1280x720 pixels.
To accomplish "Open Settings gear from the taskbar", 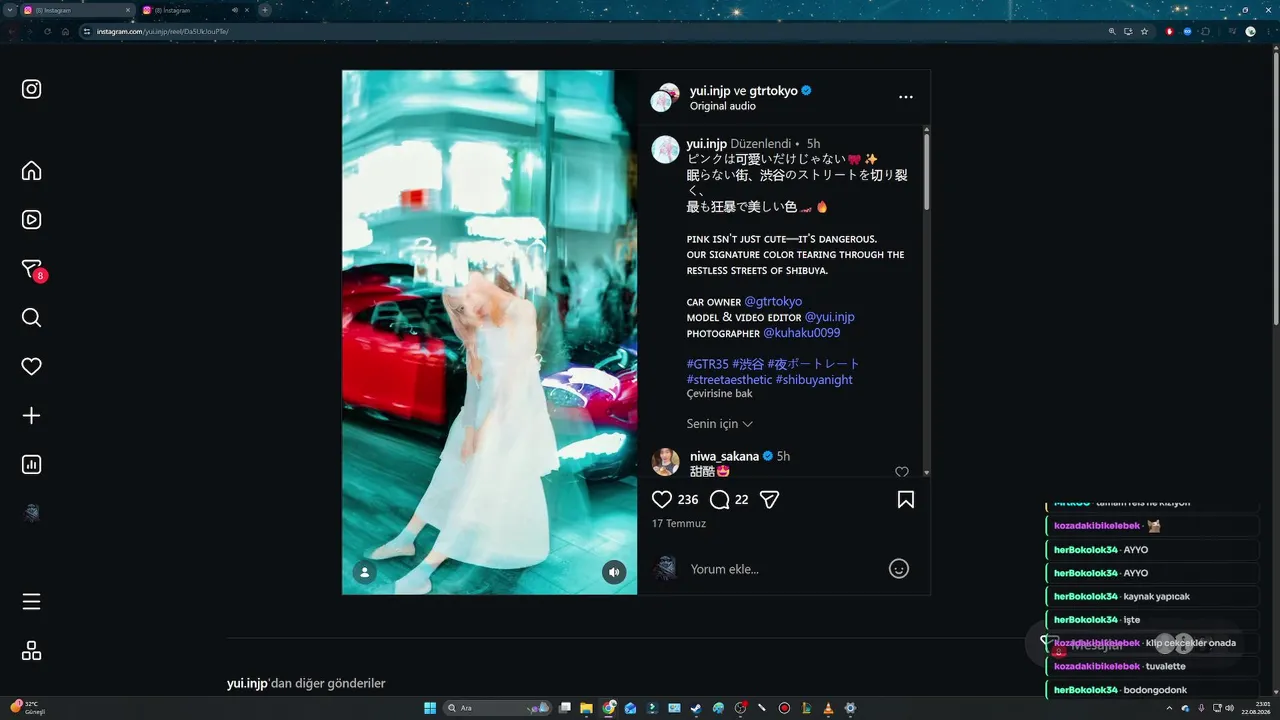I will pyautogui.click(x=850, y=708).
